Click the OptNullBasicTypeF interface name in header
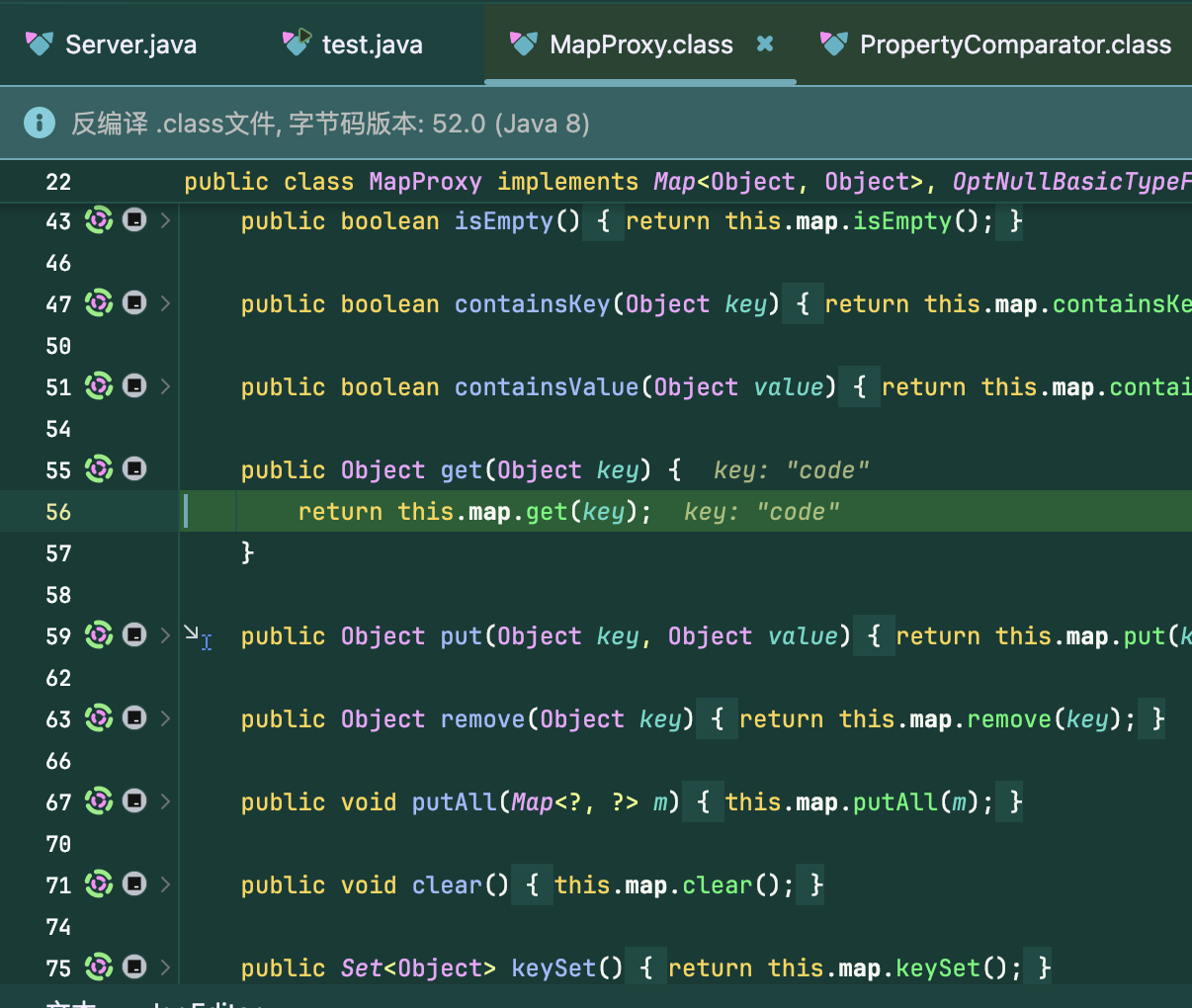 point(1071,182)
